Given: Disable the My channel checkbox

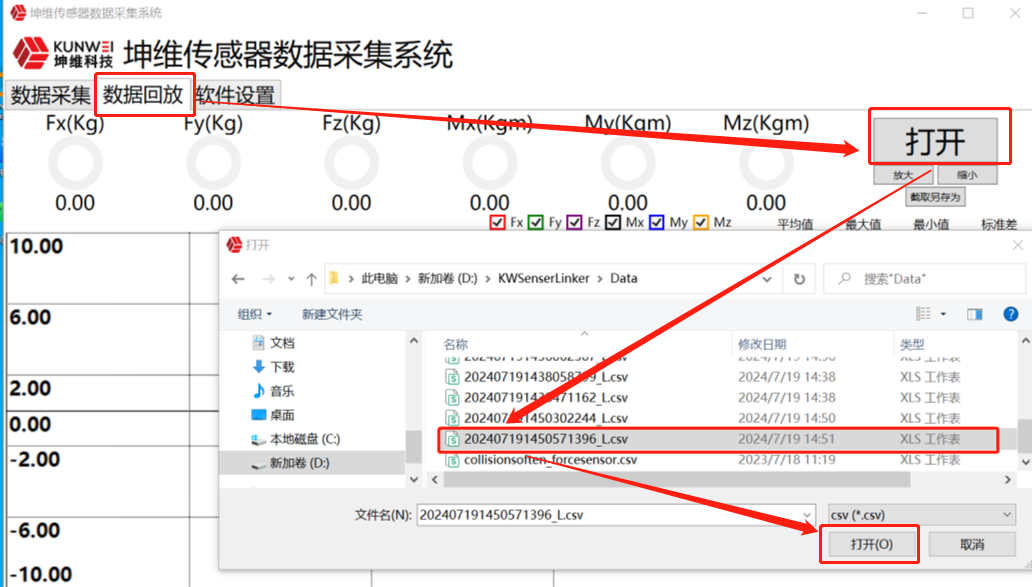Looking at the screenshot, I should click(x=656, y=223).
